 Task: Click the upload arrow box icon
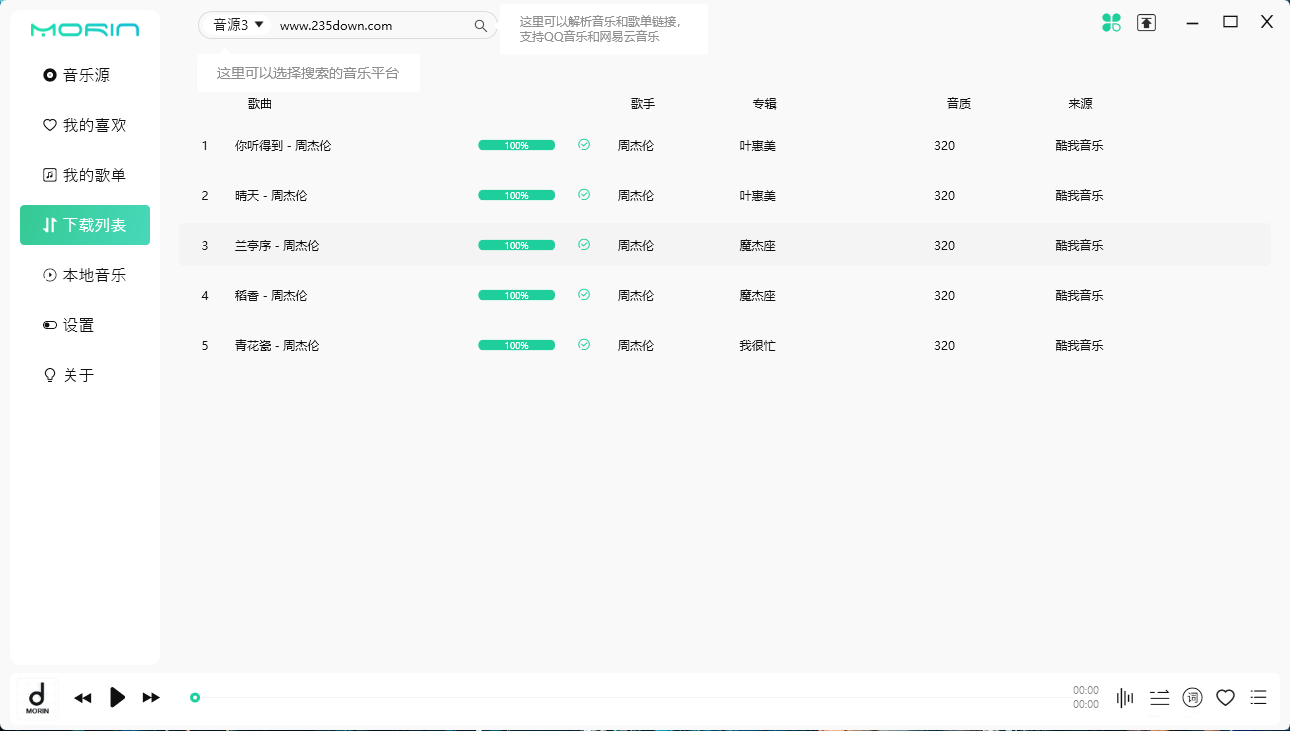(1146, 22)
